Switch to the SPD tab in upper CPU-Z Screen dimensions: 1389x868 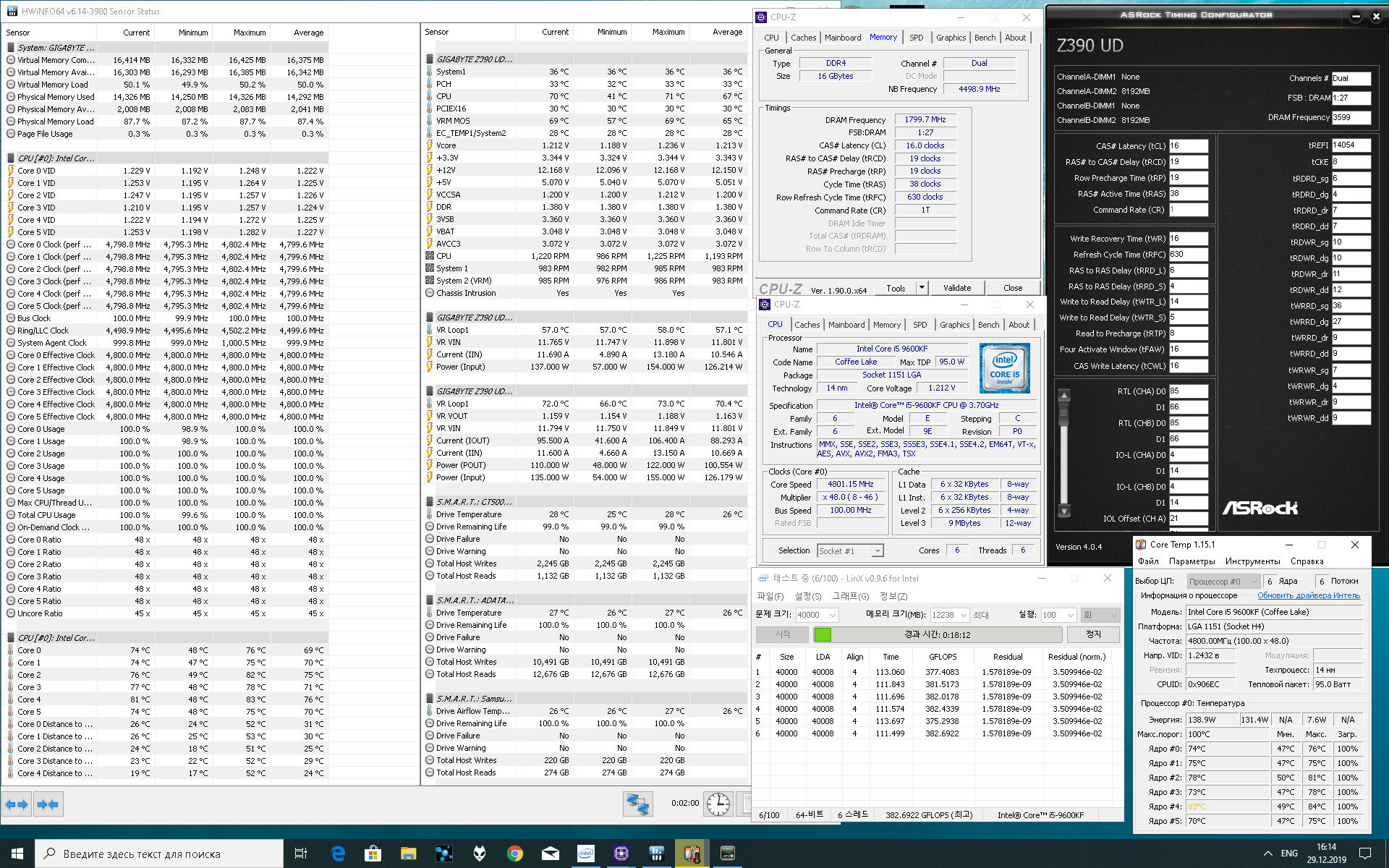(x=916, y=38)
